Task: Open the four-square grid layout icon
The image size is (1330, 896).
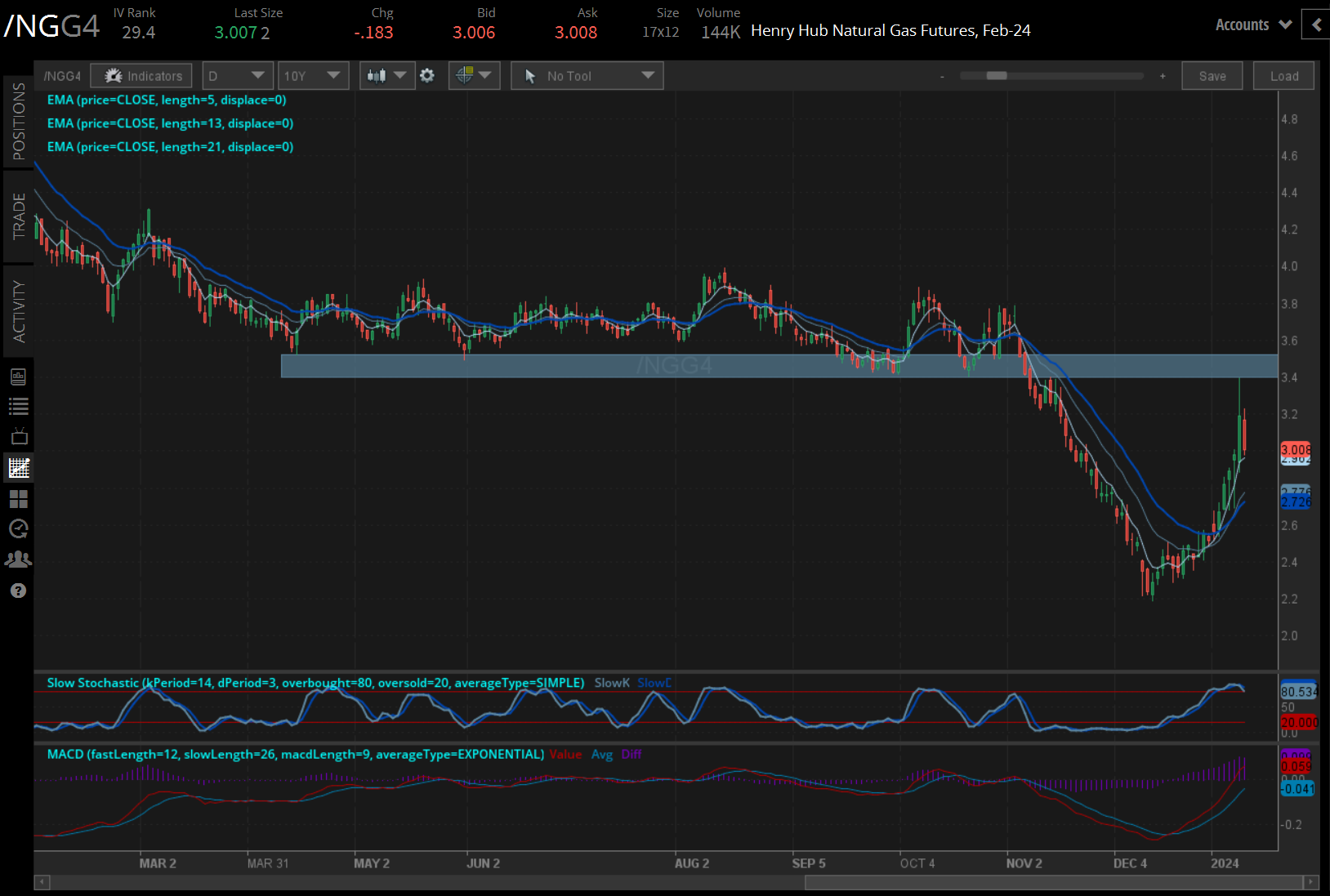Action: [19, 498]
